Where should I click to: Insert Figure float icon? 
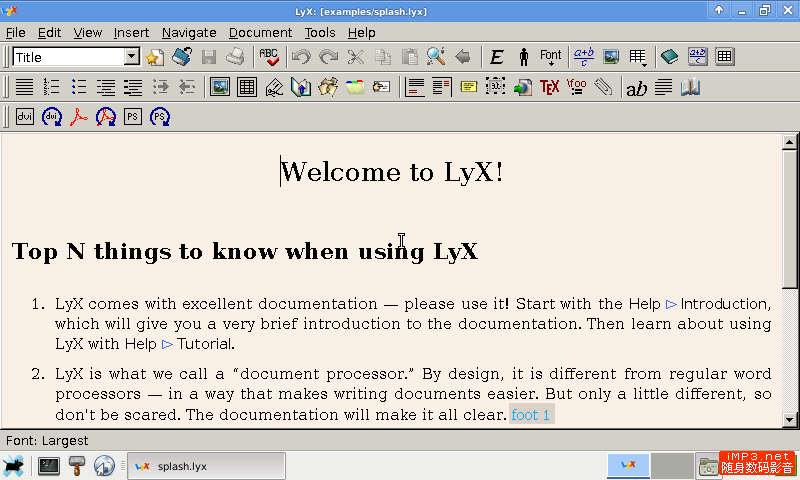tap(220, 87)
